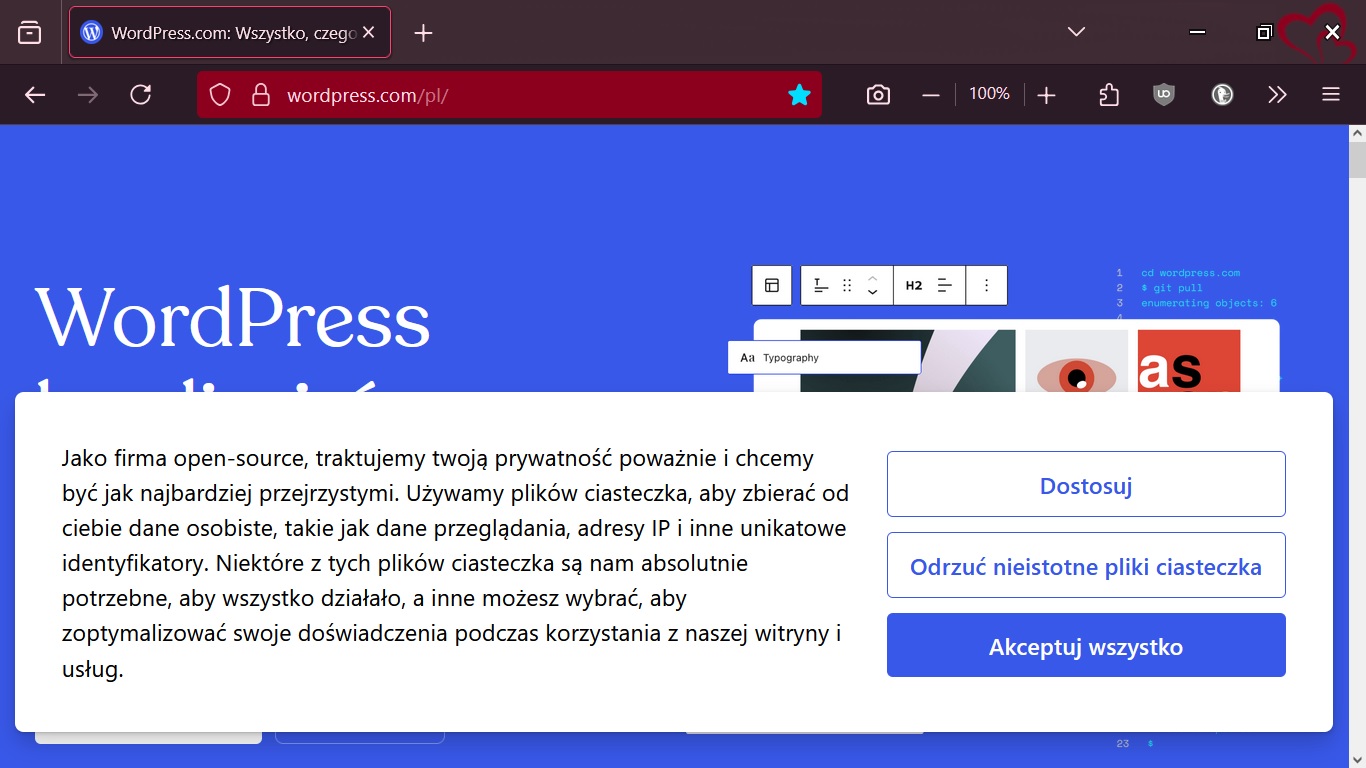Click the H2 heading level button
The height and width of the screenshot is (768, 1366).
pos(914,285)
